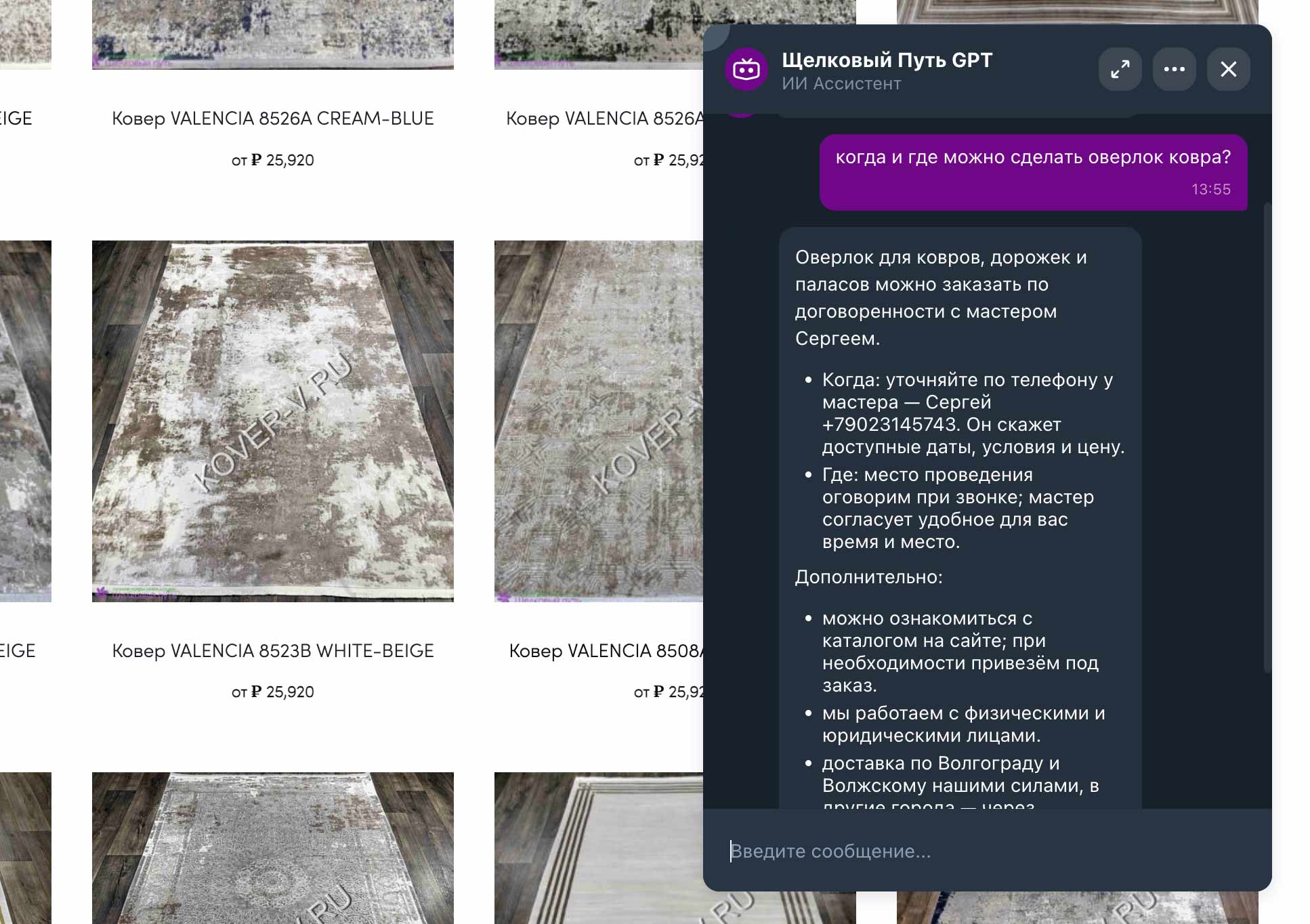
Task: Click the Щелковый Путь GPT chat title
Action: point(887,60)
